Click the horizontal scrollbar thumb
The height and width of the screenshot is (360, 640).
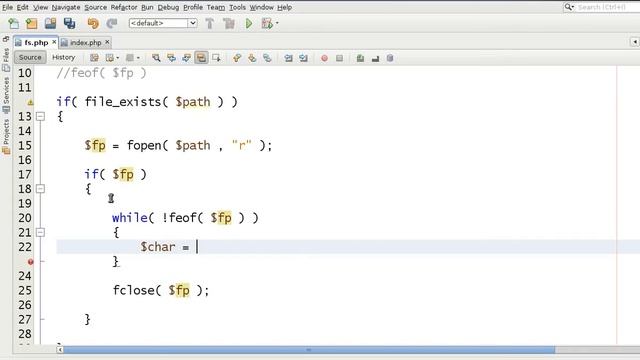point(309,350)
